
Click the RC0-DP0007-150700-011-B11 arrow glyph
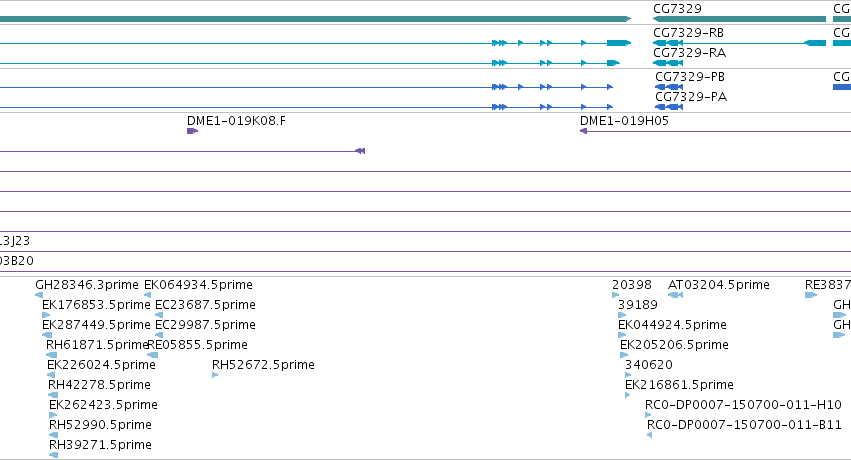(x=649, y=436)
